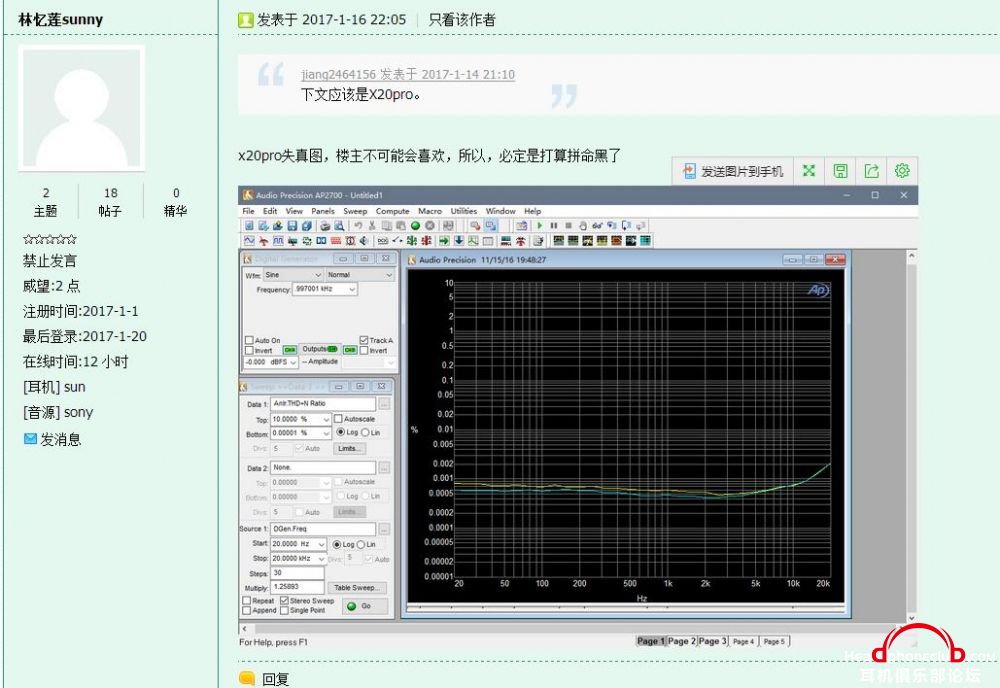This screenshot has width=1000, height=688.
Task: Click the user avatar thumbnail
Action: (x=82, y=107)
